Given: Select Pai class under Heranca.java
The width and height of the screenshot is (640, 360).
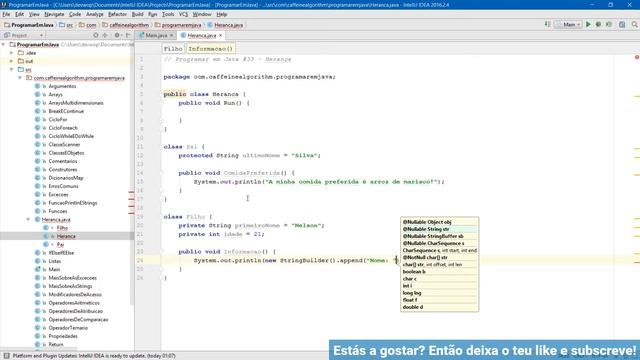Looking at the screenshot, I should coord(60,244).
